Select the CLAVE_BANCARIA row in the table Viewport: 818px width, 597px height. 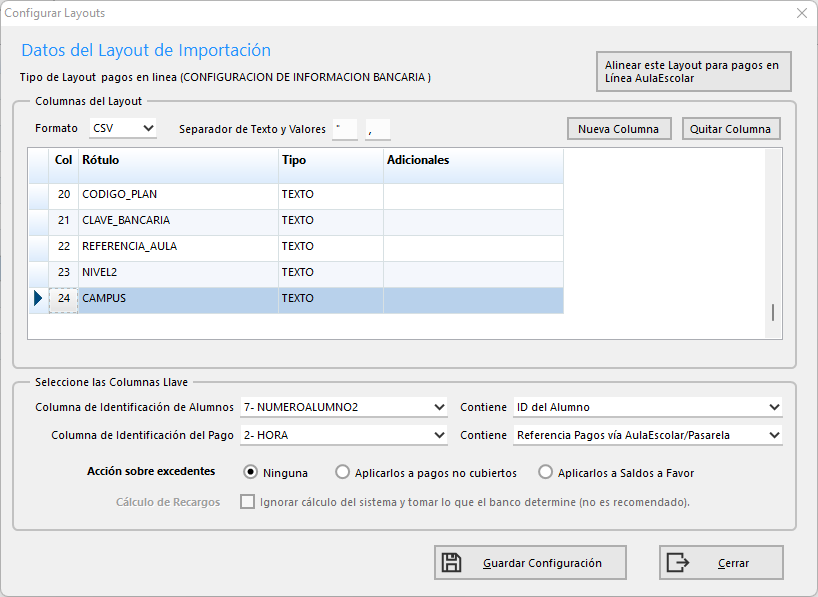(178, 220)
